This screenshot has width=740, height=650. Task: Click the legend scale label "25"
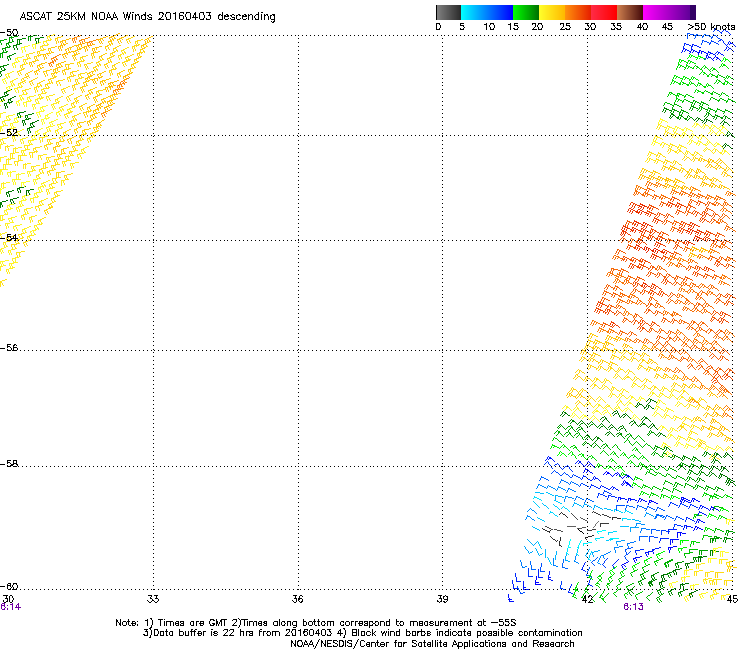click(565, 27)
